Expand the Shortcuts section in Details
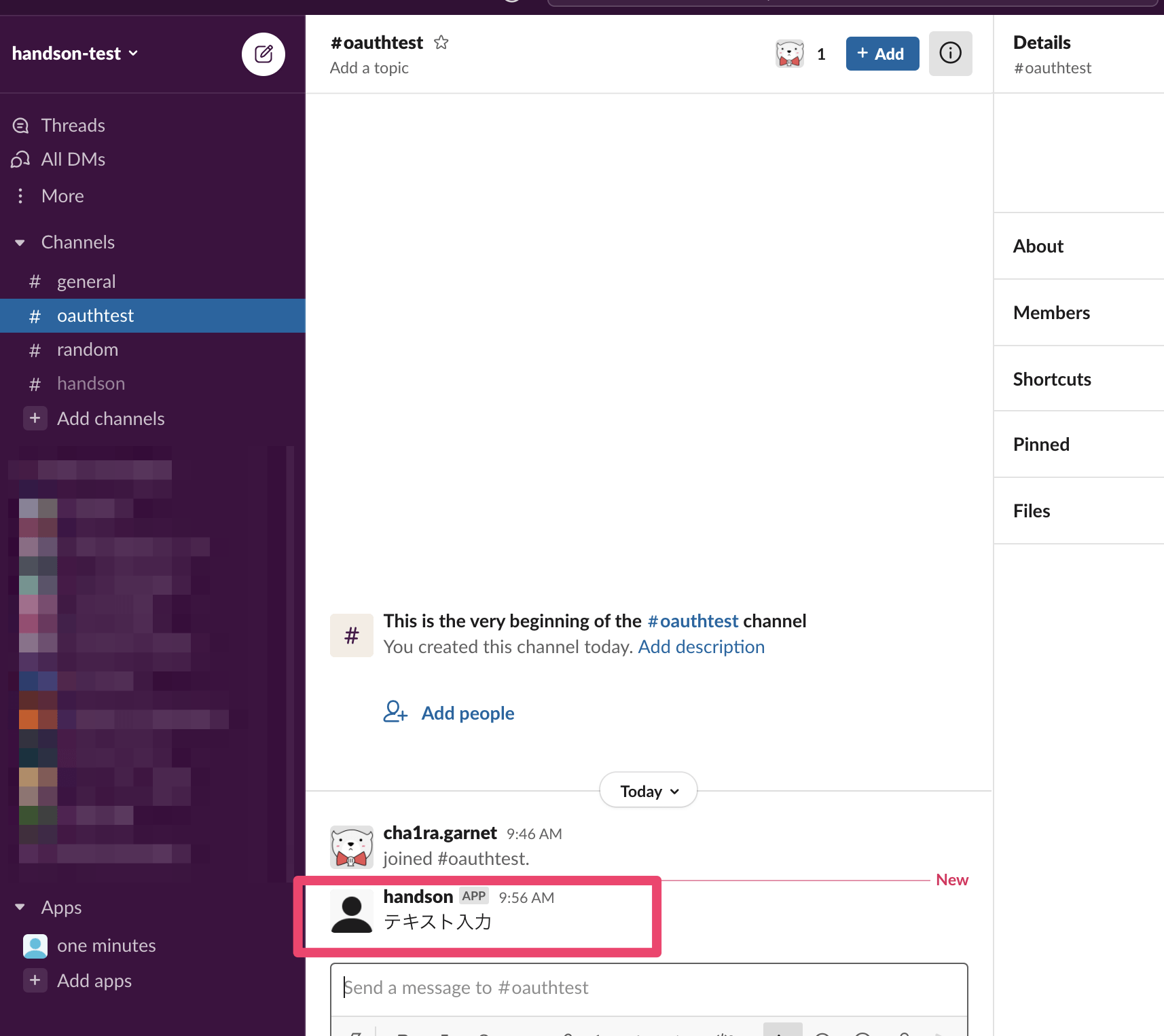1164x1036 pixels. pos(1078,379)
